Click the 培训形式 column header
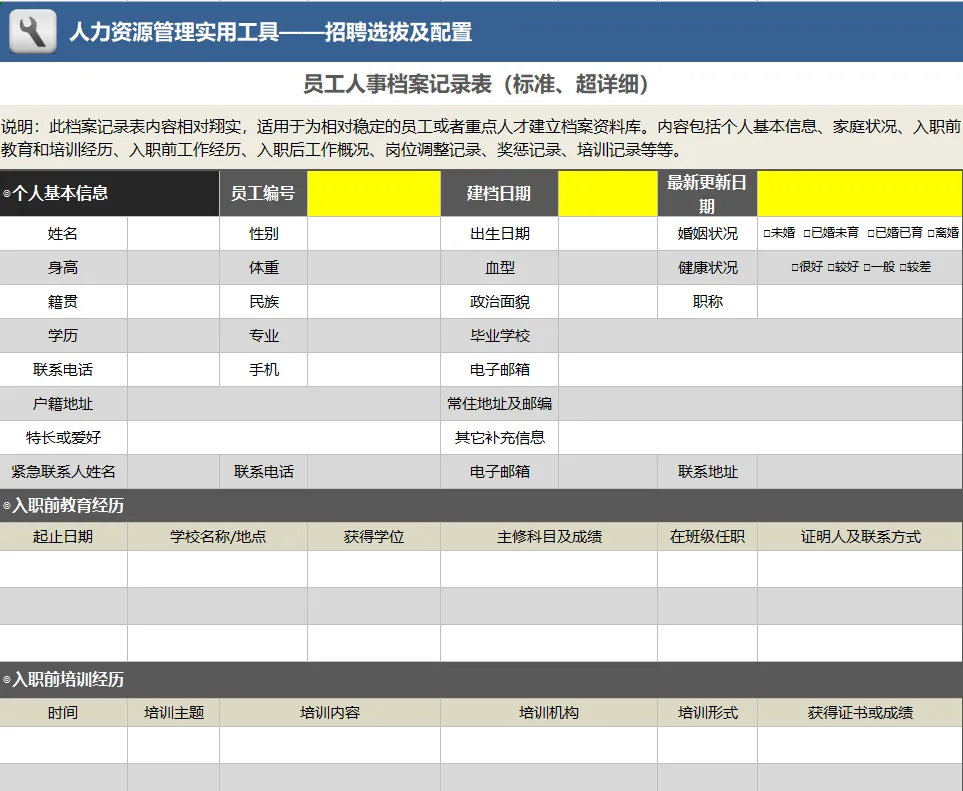 click(708, 712)
